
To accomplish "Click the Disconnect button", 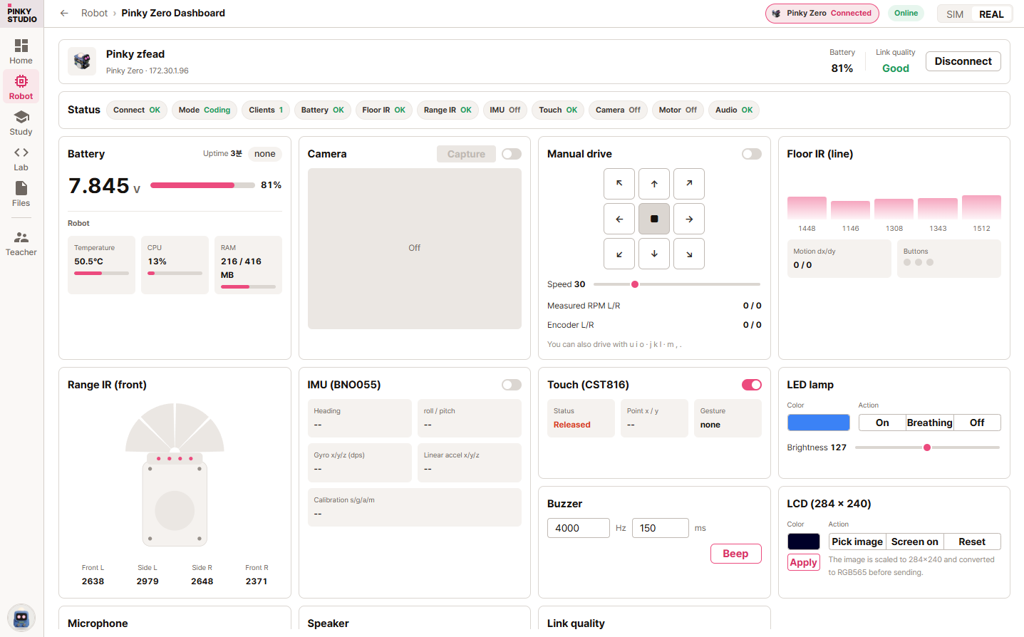I will tap(963, 61).
